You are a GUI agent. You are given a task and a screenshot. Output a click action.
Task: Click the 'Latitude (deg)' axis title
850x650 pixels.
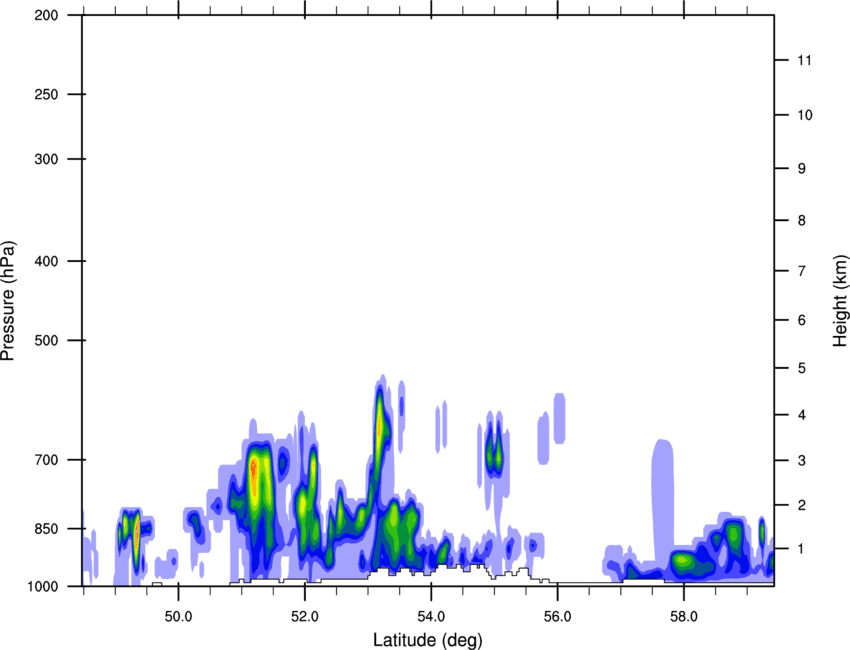[x=427, y=640]
